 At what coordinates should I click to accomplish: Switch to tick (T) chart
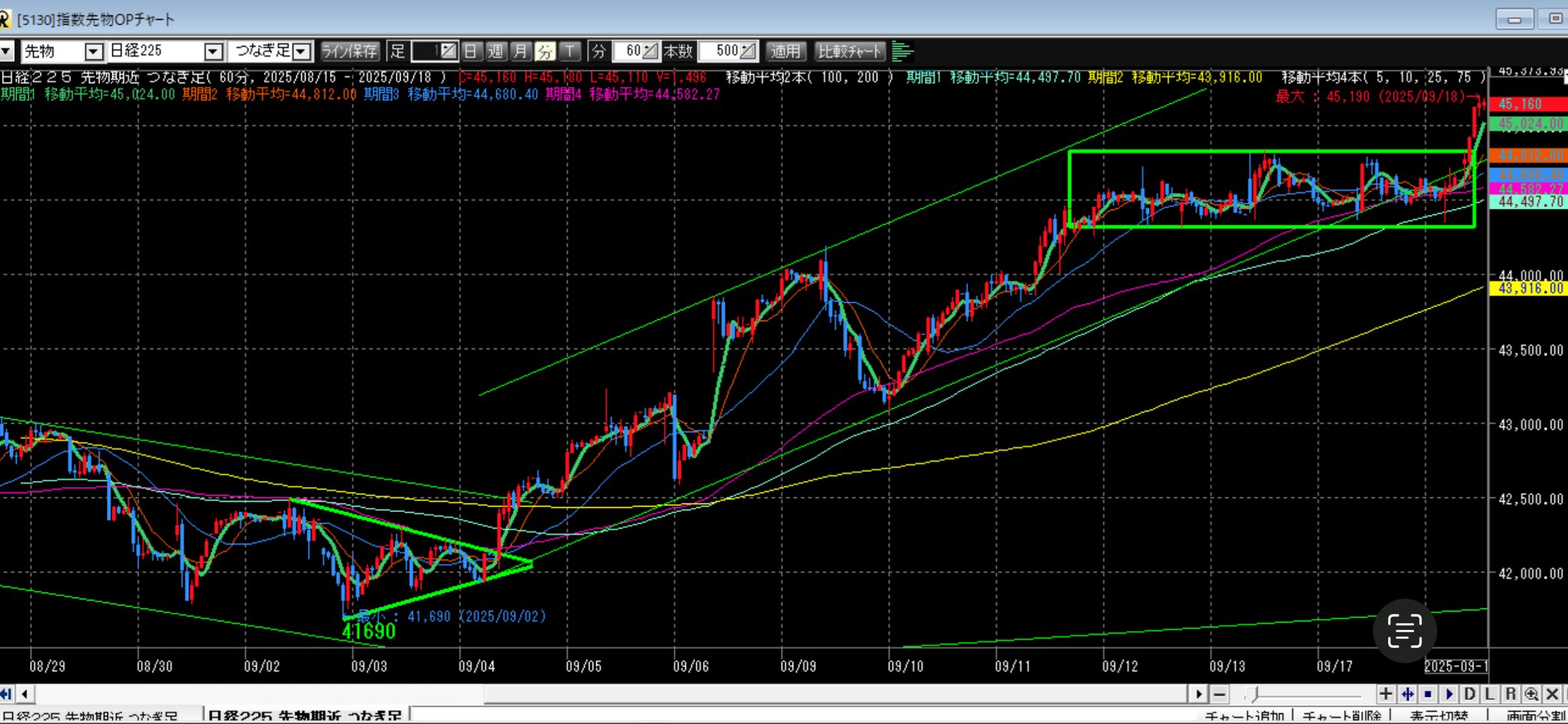(570, 51)
